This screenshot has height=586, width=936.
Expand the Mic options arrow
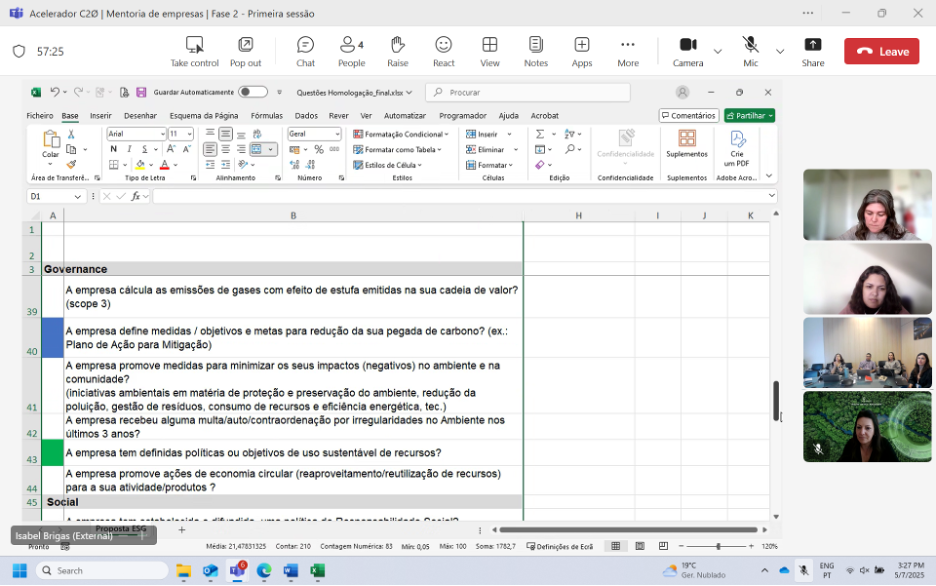coord(780,51)
